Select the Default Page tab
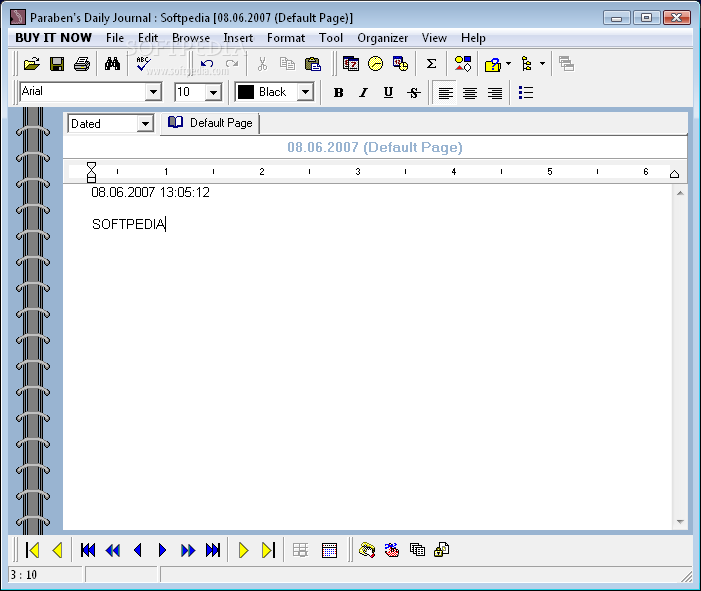Screen dimensions: 701x591 [210, 123]
